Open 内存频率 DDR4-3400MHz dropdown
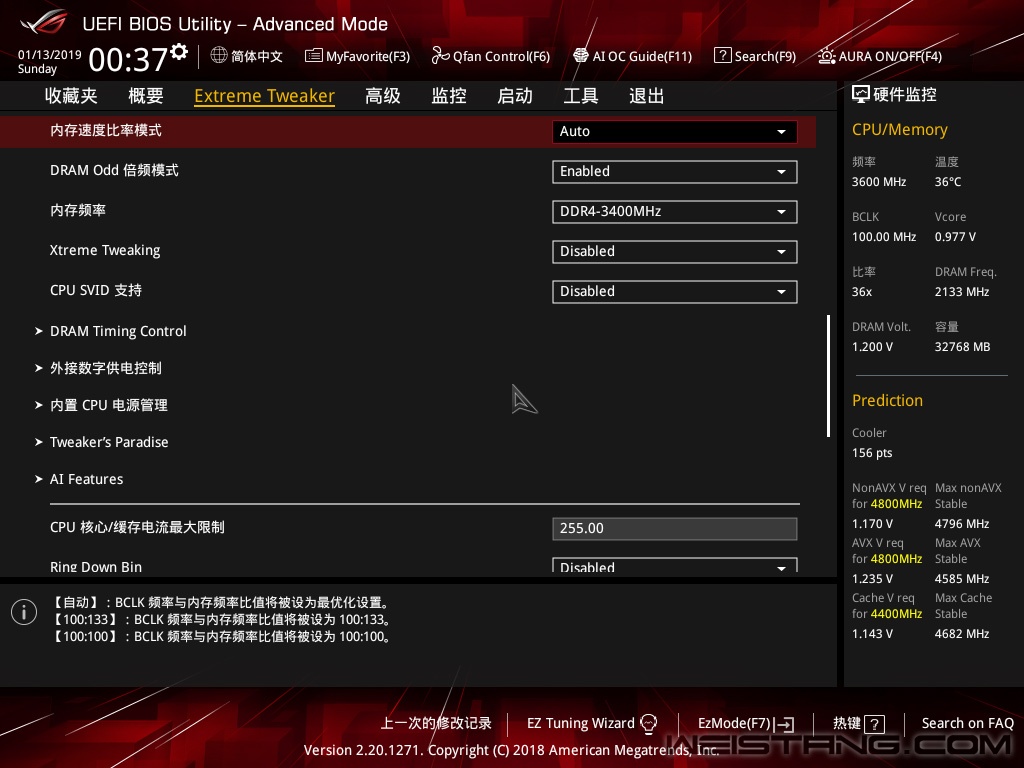Viewport: 1024px width, 768px height. pyautogui.click(x=675, y=212)
